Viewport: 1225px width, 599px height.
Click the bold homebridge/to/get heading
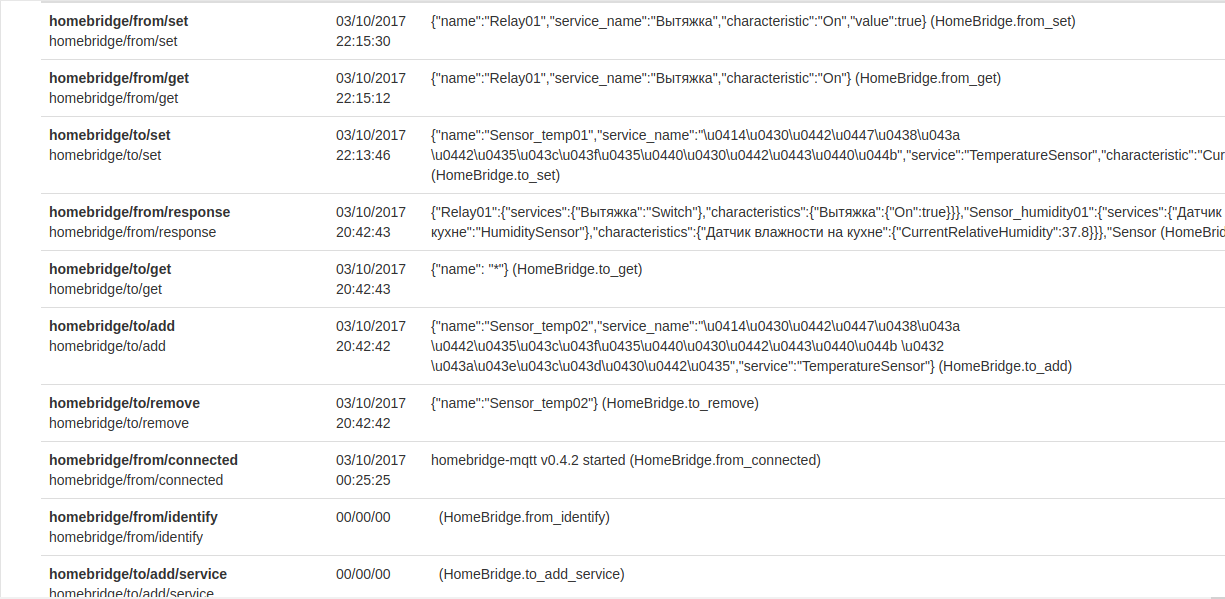(109, 269)
